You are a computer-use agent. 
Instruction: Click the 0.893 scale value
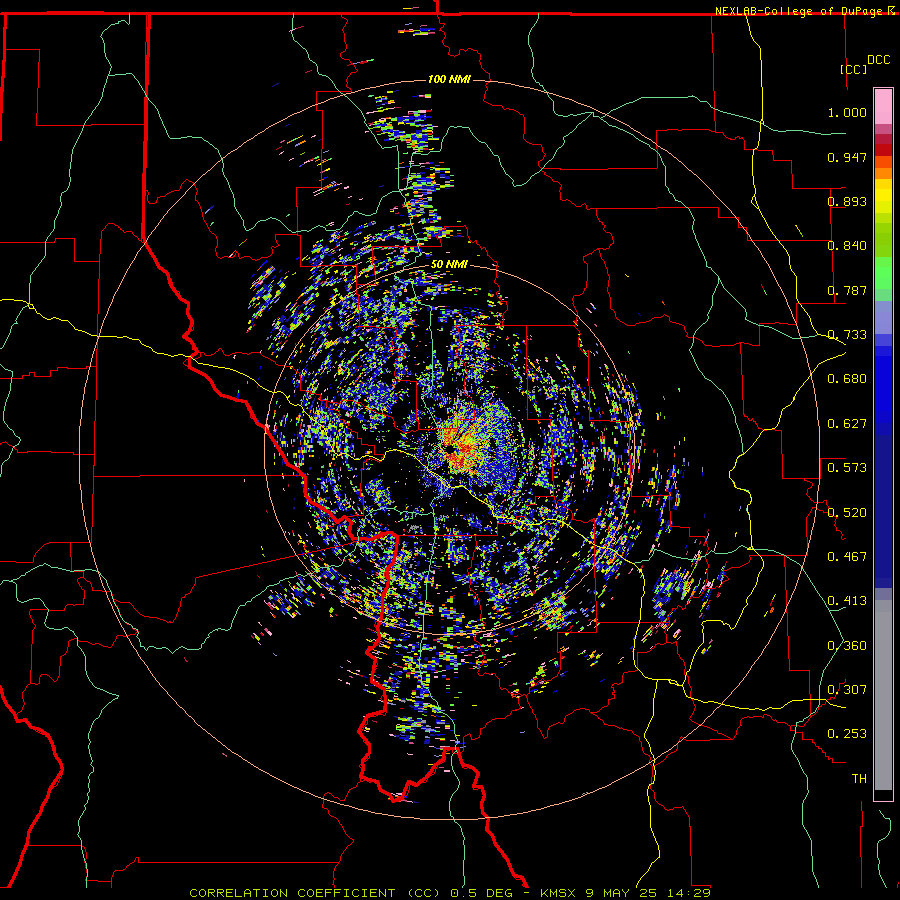click(847, 201)
